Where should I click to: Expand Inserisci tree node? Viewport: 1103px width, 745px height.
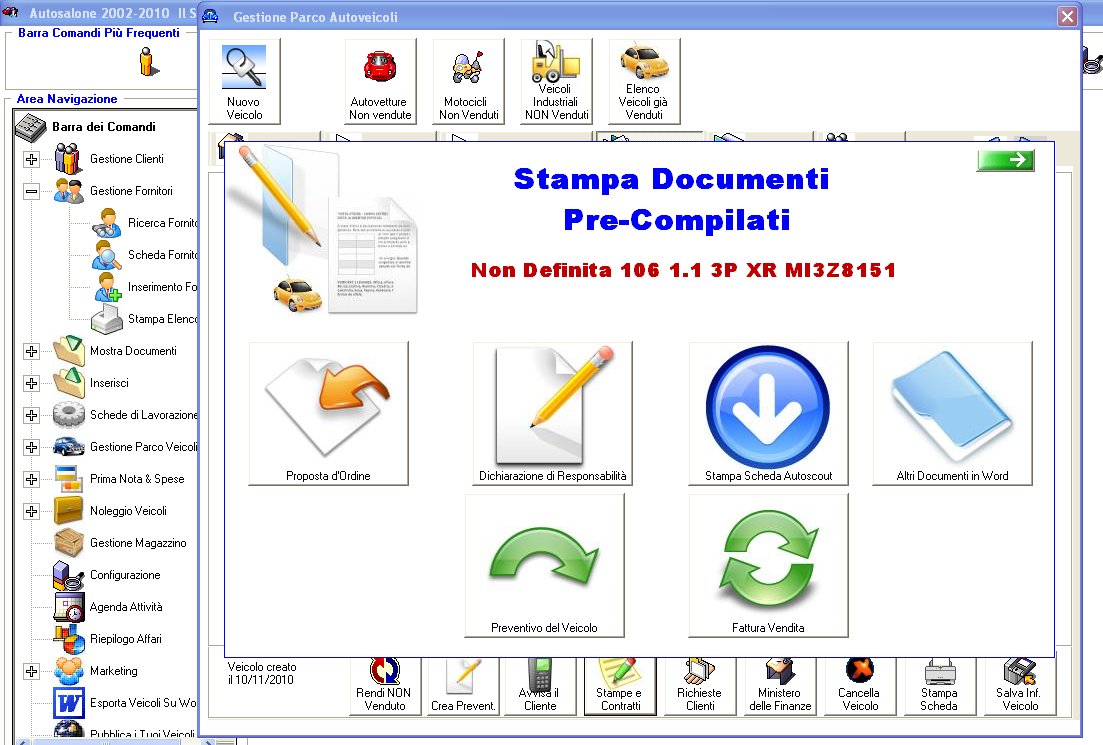[32, 383]
